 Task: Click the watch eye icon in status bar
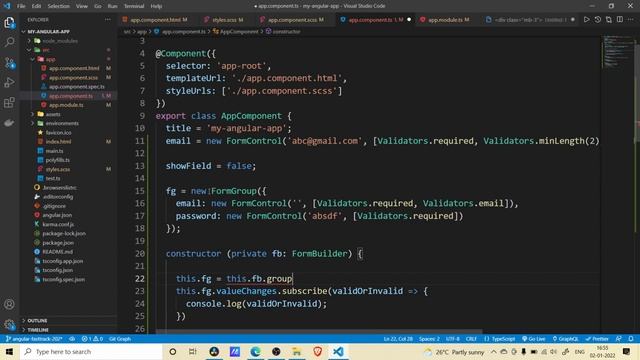pos(72,339)
